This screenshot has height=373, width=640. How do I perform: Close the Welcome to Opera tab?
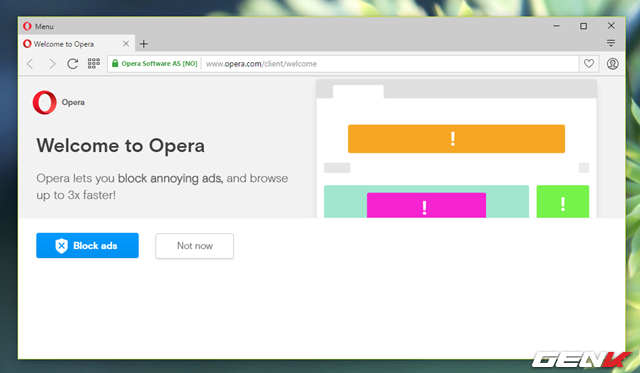[126, 44]
